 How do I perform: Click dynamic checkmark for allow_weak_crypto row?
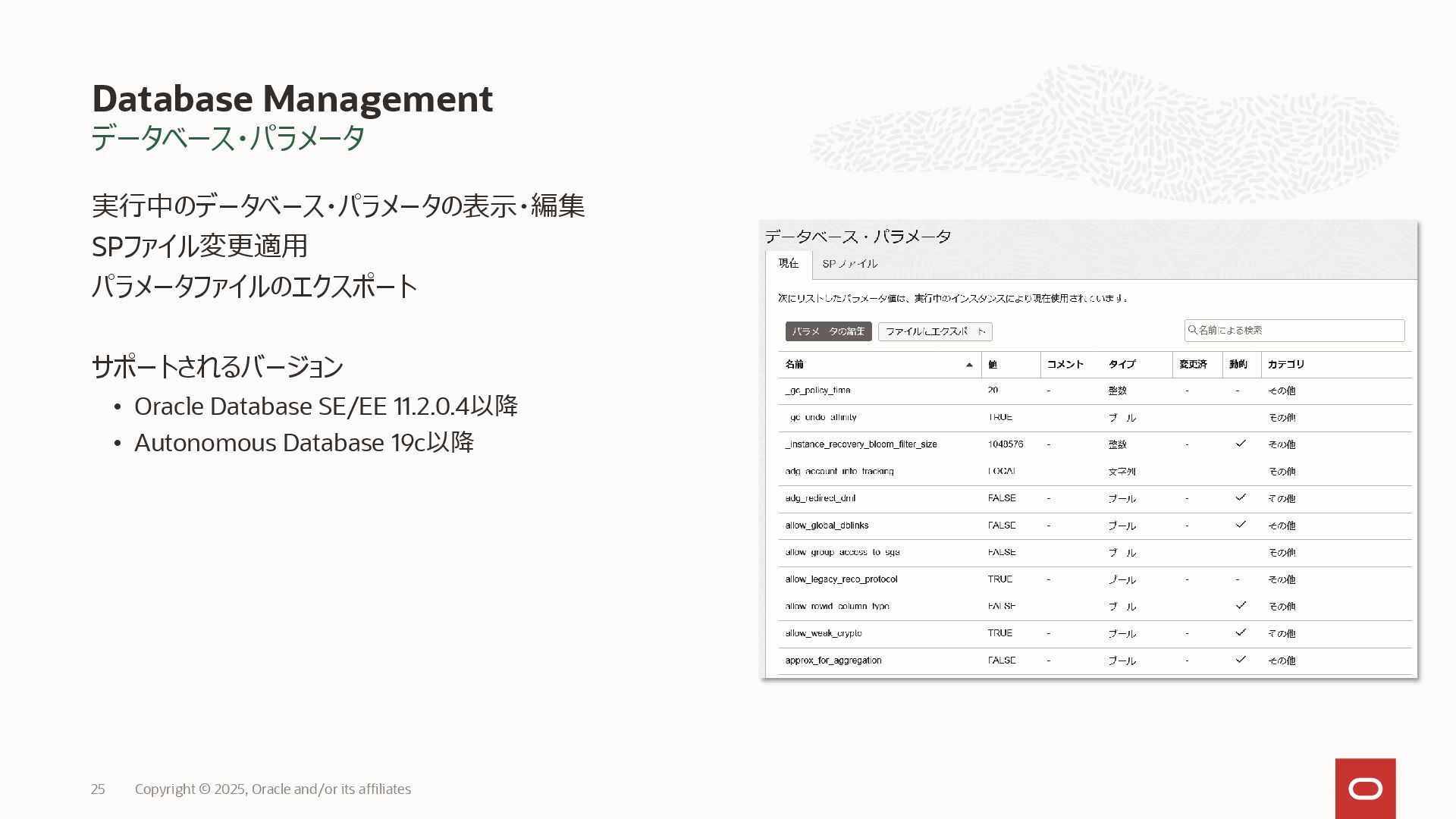click(1241, 632)
